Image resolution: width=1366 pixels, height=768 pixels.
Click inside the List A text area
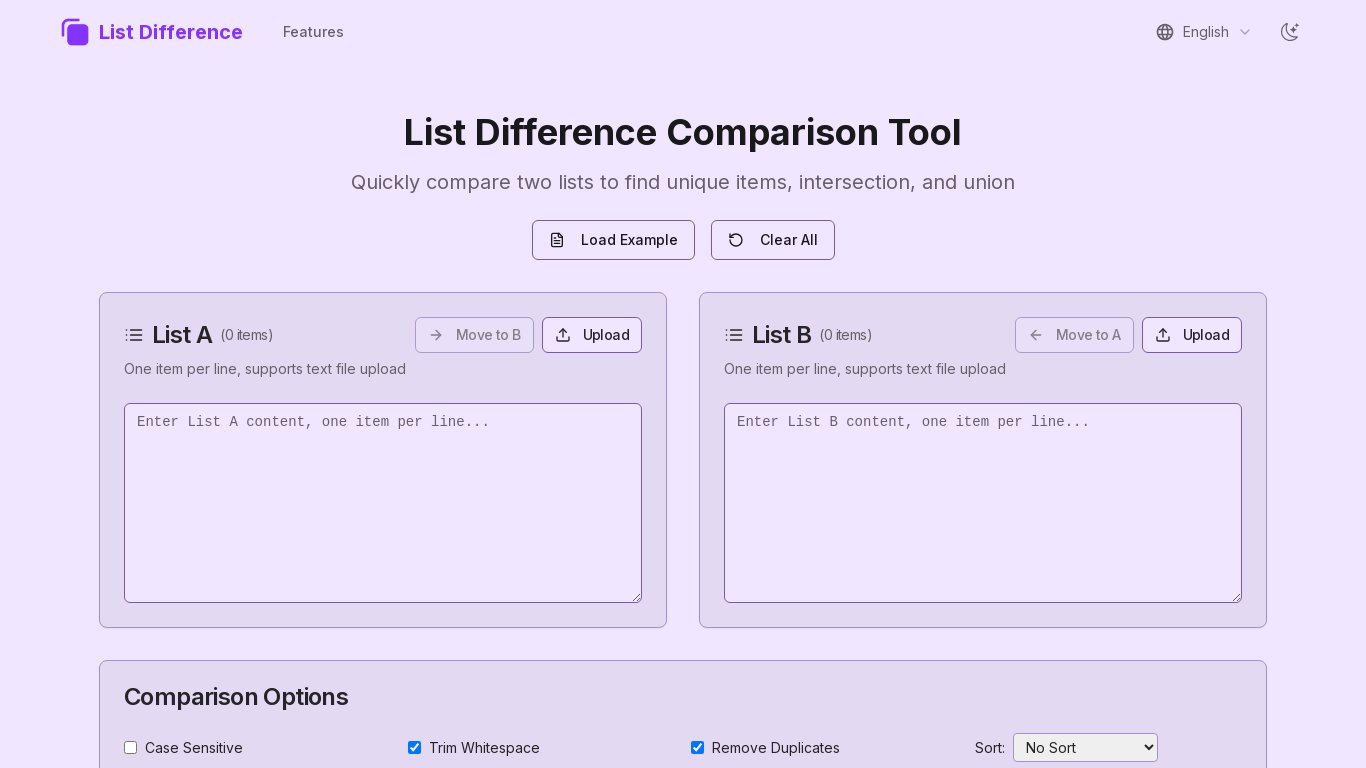(x=383, y=503)
